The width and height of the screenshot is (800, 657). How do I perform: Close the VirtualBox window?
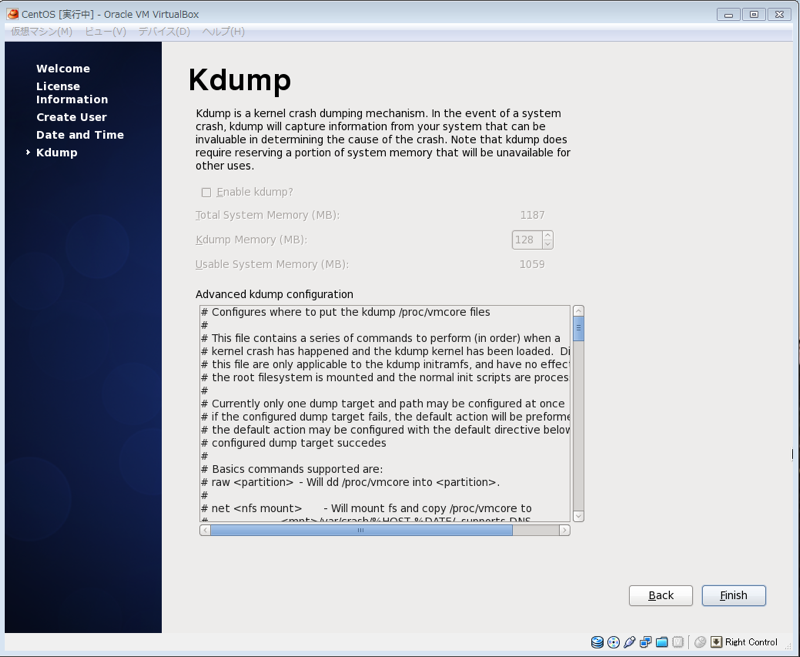779,14
